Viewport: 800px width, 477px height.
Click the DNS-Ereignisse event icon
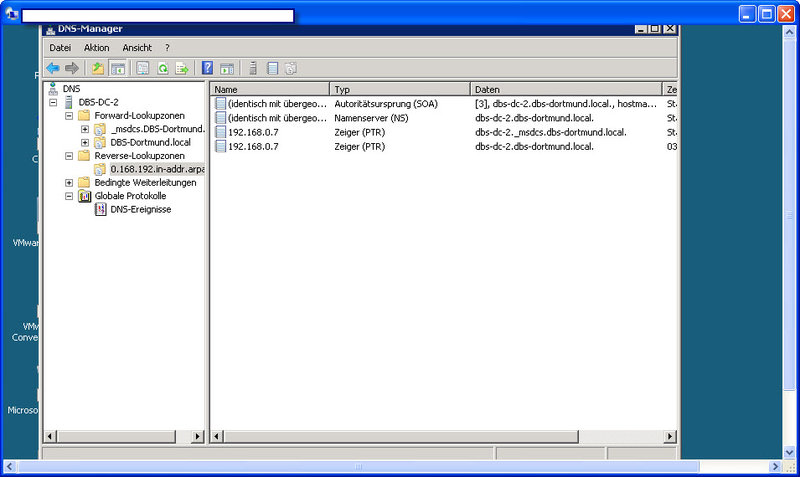[101, 209]
